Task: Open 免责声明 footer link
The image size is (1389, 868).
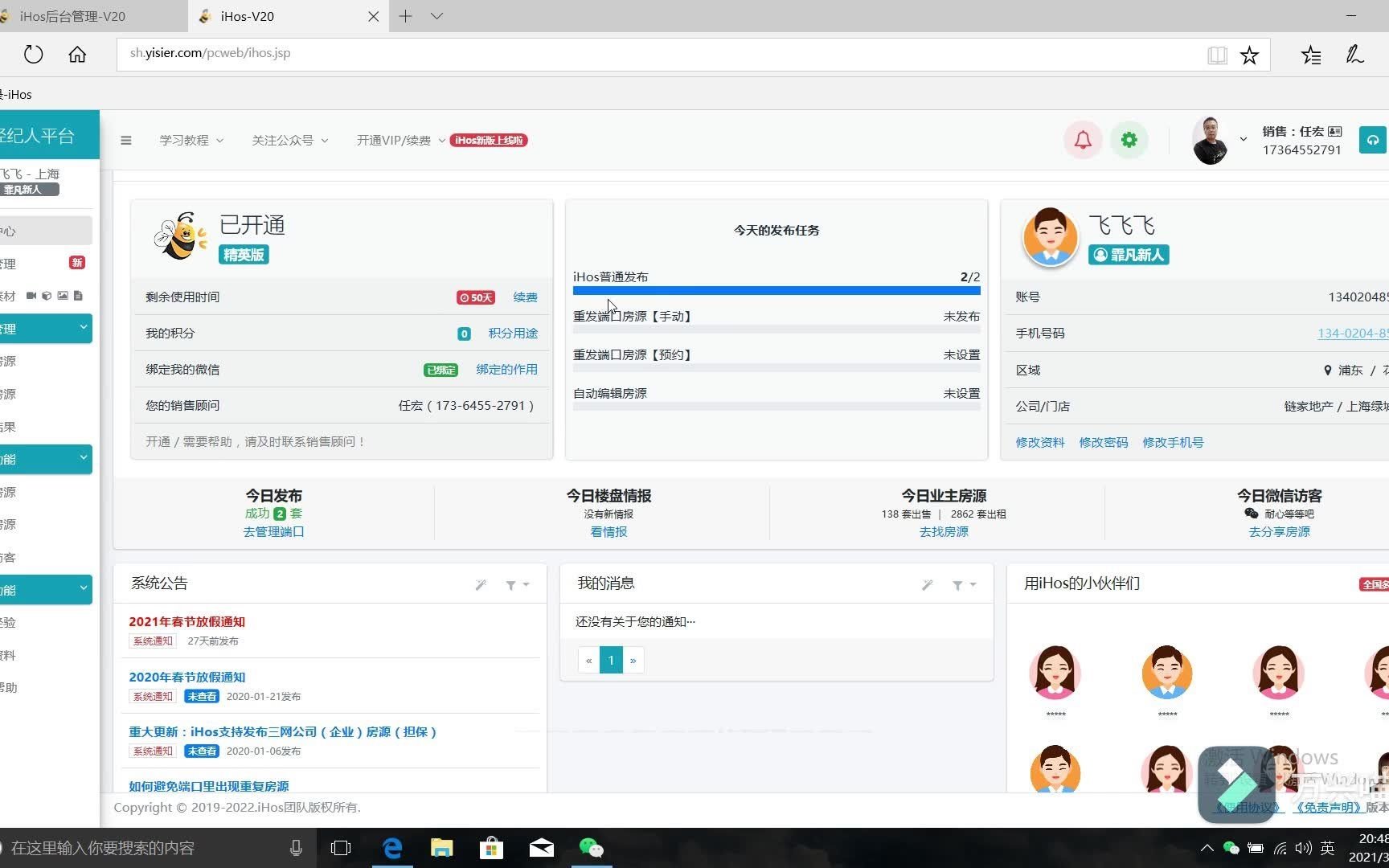Action: pyautogui.click(x=1328, y=807)
